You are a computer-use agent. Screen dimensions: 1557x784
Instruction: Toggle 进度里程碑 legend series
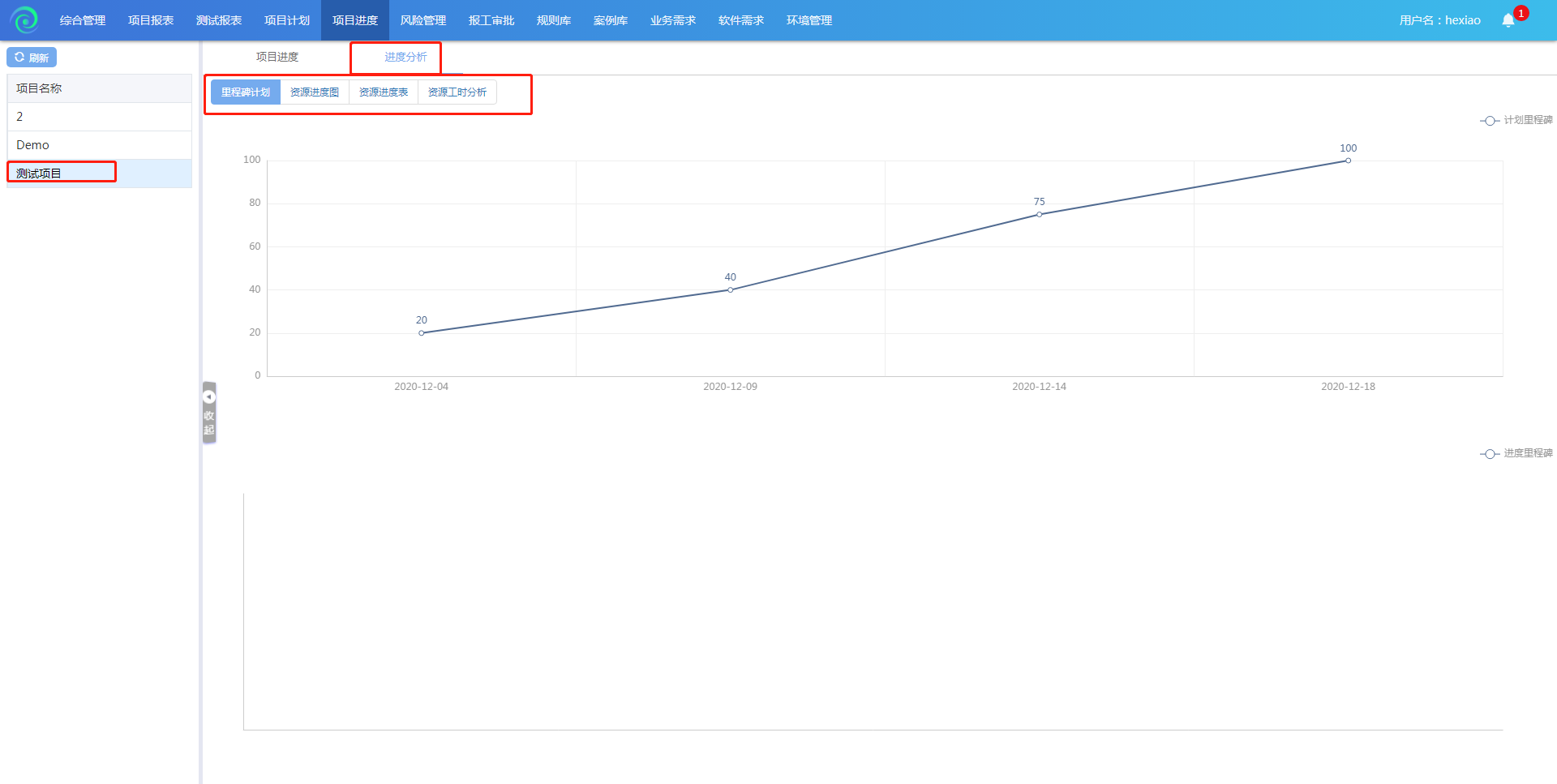point(1516,453)
